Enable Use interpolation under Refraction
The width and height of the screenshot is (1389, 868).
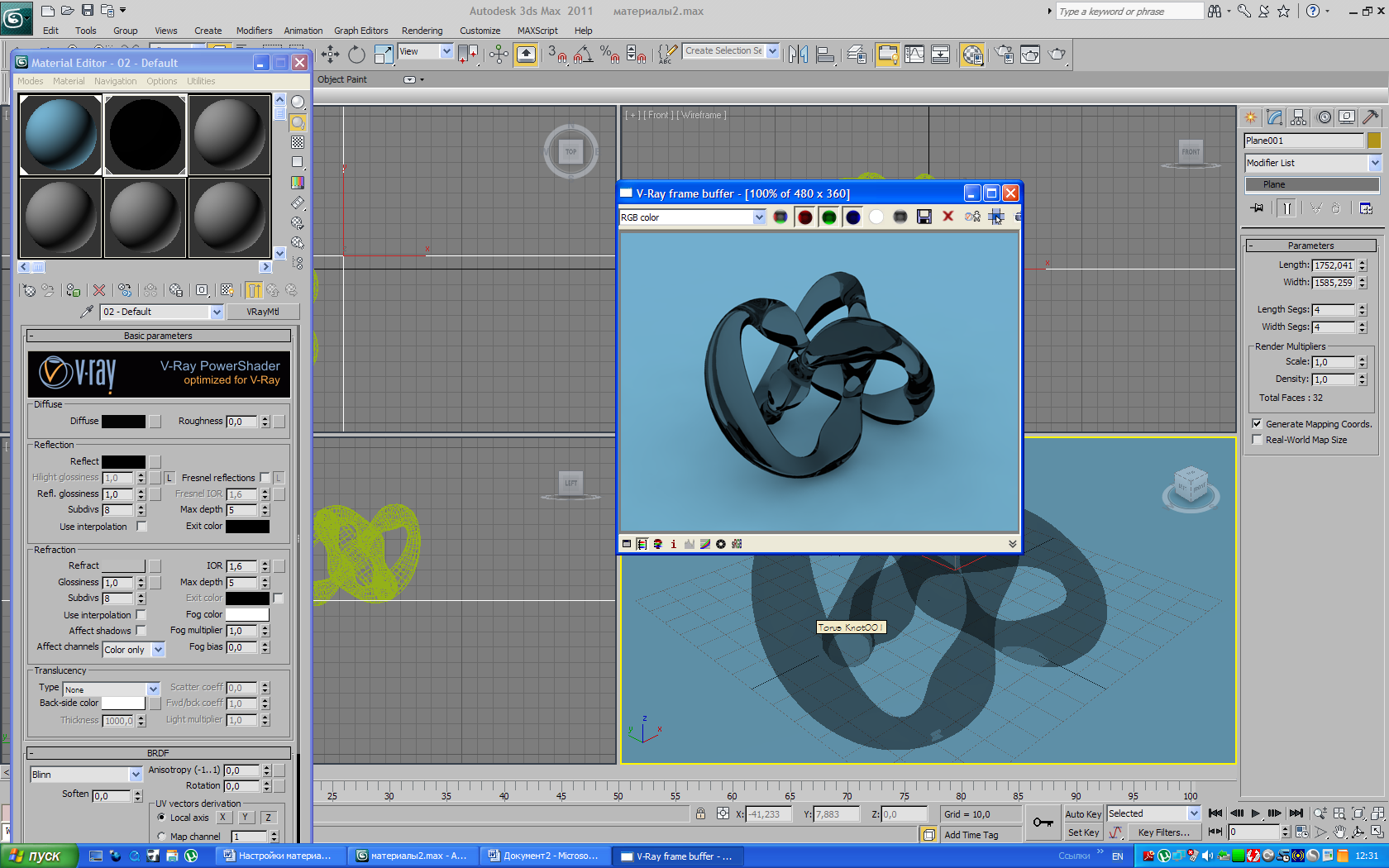[141, 614]
